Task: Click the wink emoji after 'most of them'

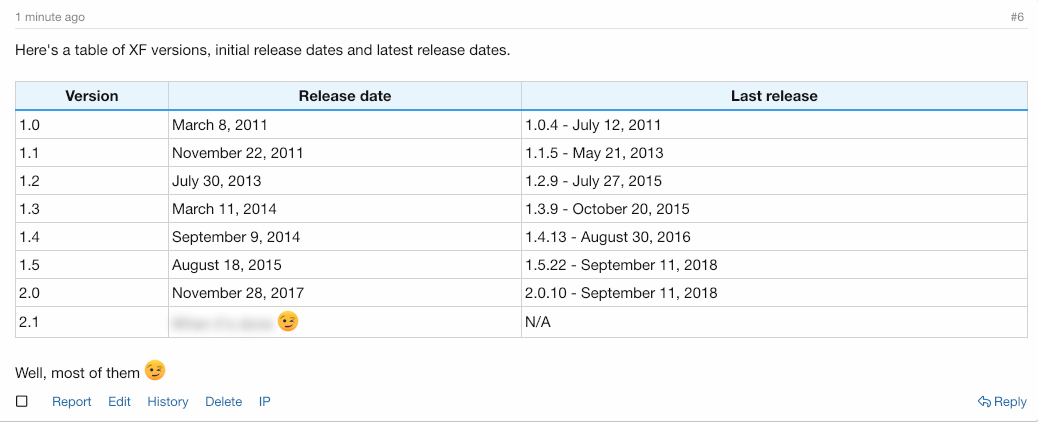Action: (154, 370)
